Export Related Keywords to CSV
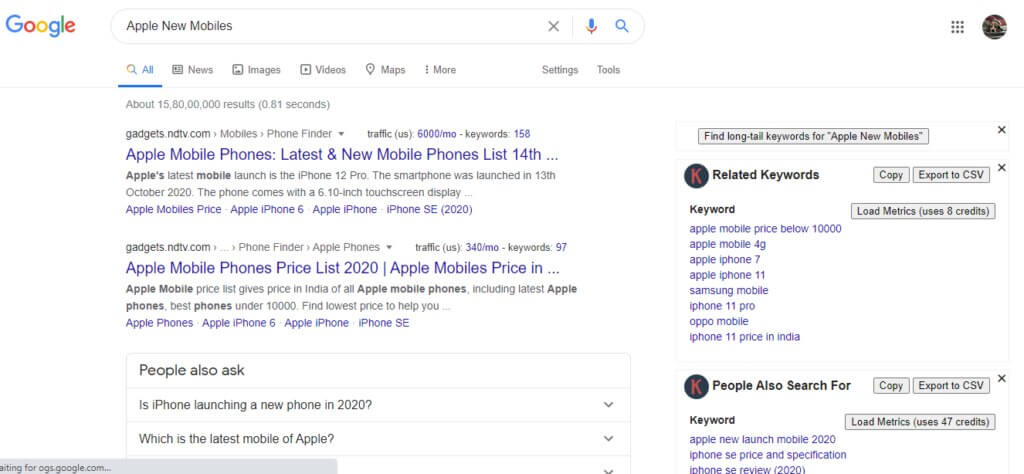The height and width of the screenshot is (474, 1024). [951, 175]
